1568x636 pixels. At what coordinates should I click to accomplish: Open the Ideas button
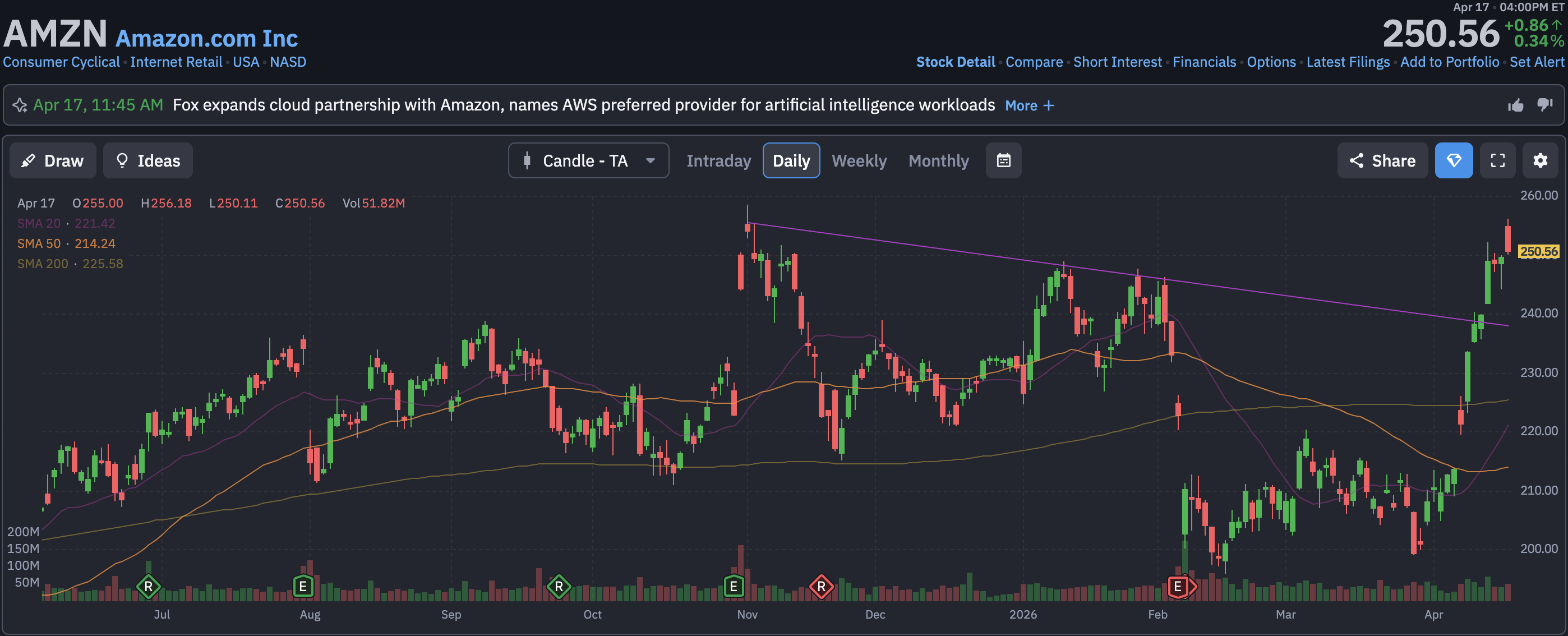(x=148, y=160)
